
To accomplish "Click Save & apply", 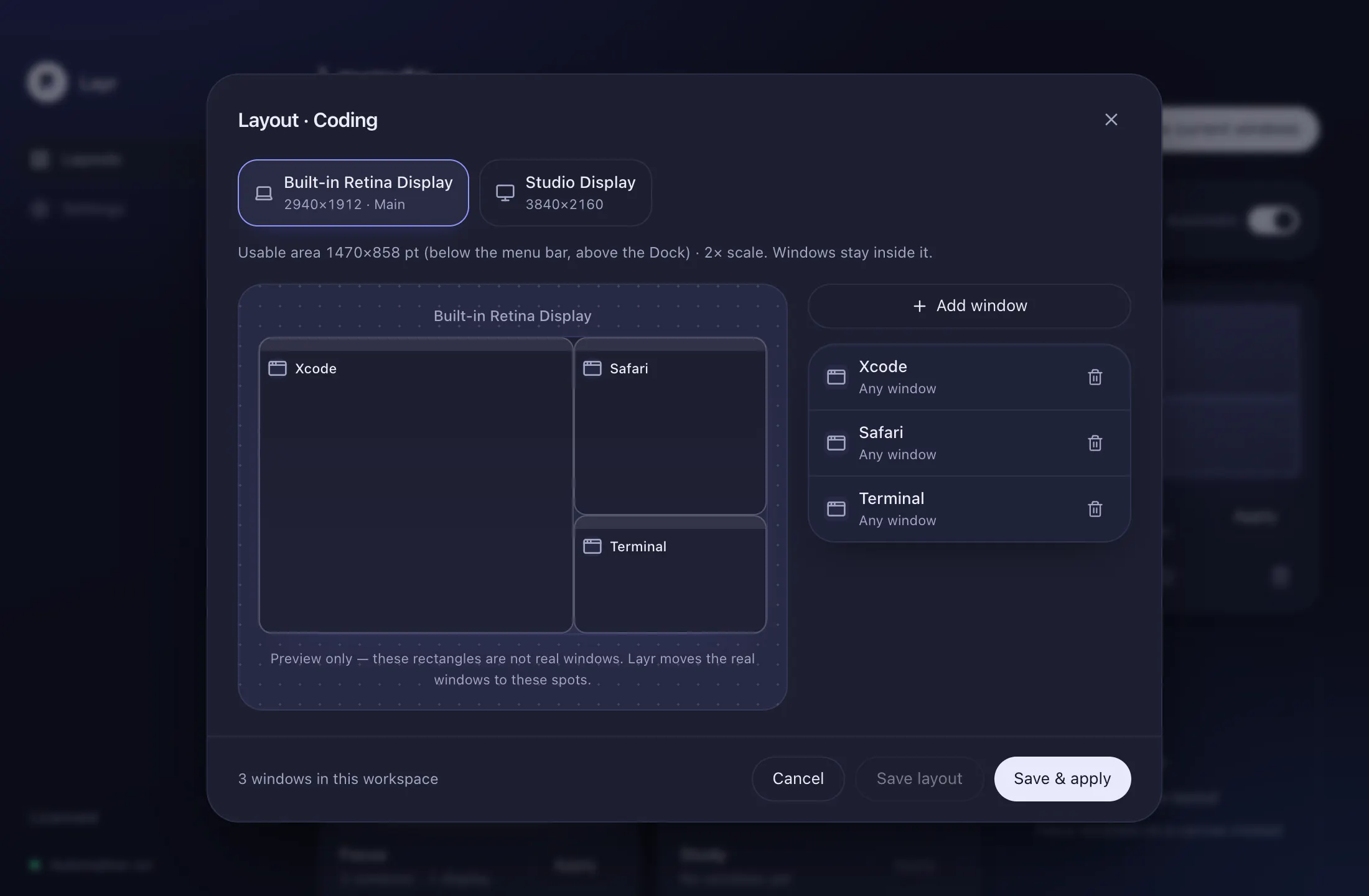I will point(1062,778).
